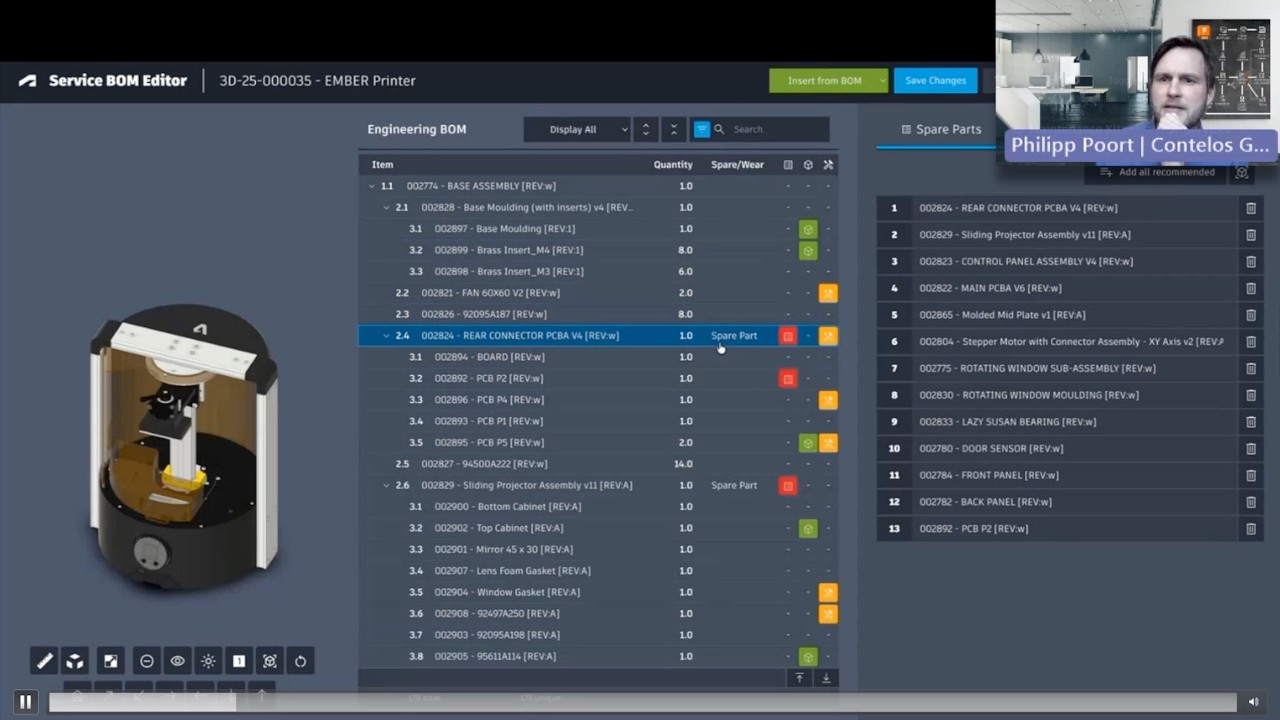This screenshot has width=1280, height=720.
Task: Click the columns header icon
Action: click(788, 165)
